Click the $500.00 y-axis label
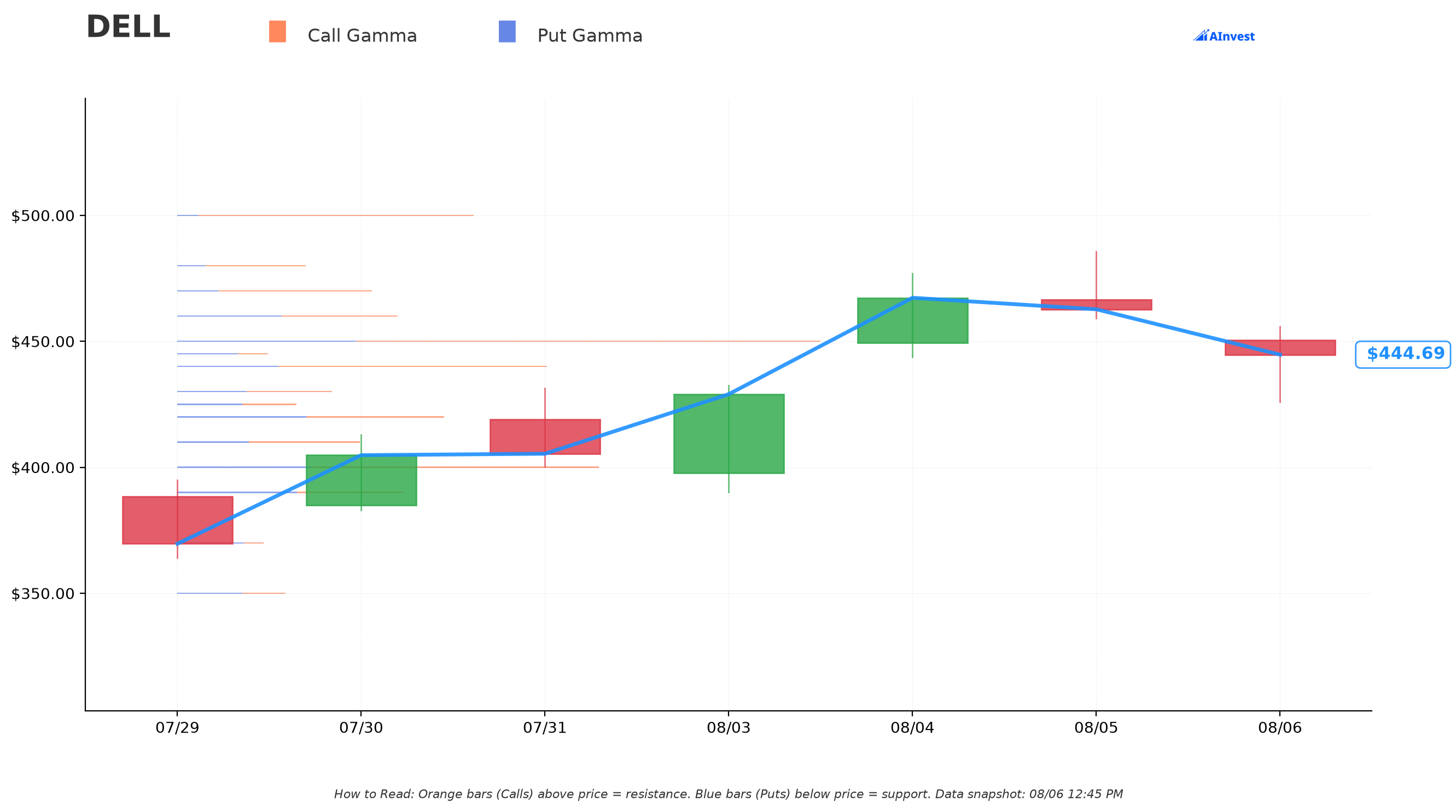Image resolution: width=1456 pixels, height=812 pixels. [x=43, y=216]
